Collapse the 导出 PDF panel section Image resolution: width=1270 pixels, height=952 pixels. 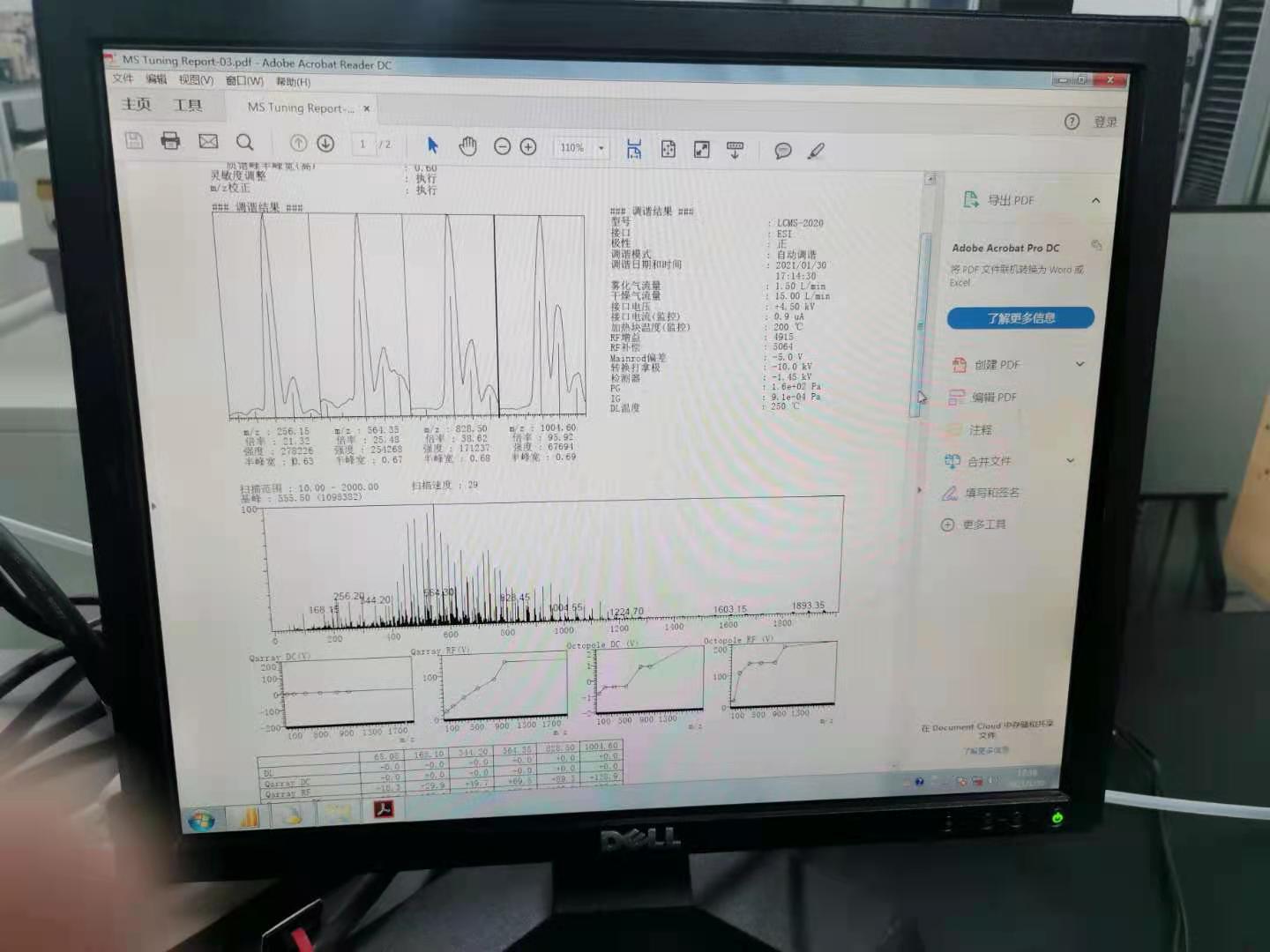1095,200
